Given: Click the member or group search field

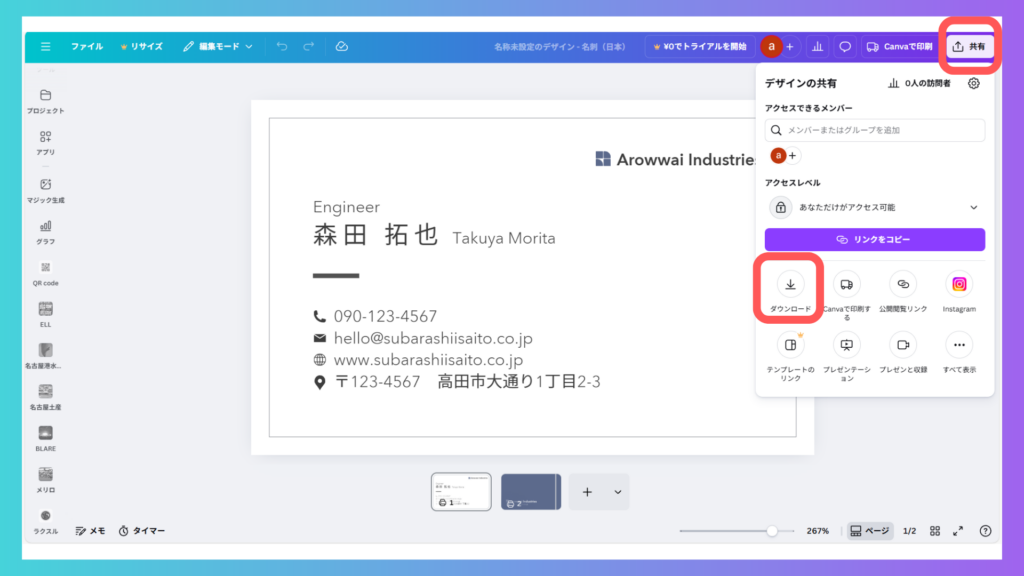Looking at the screenshot, I should (874, 131).
